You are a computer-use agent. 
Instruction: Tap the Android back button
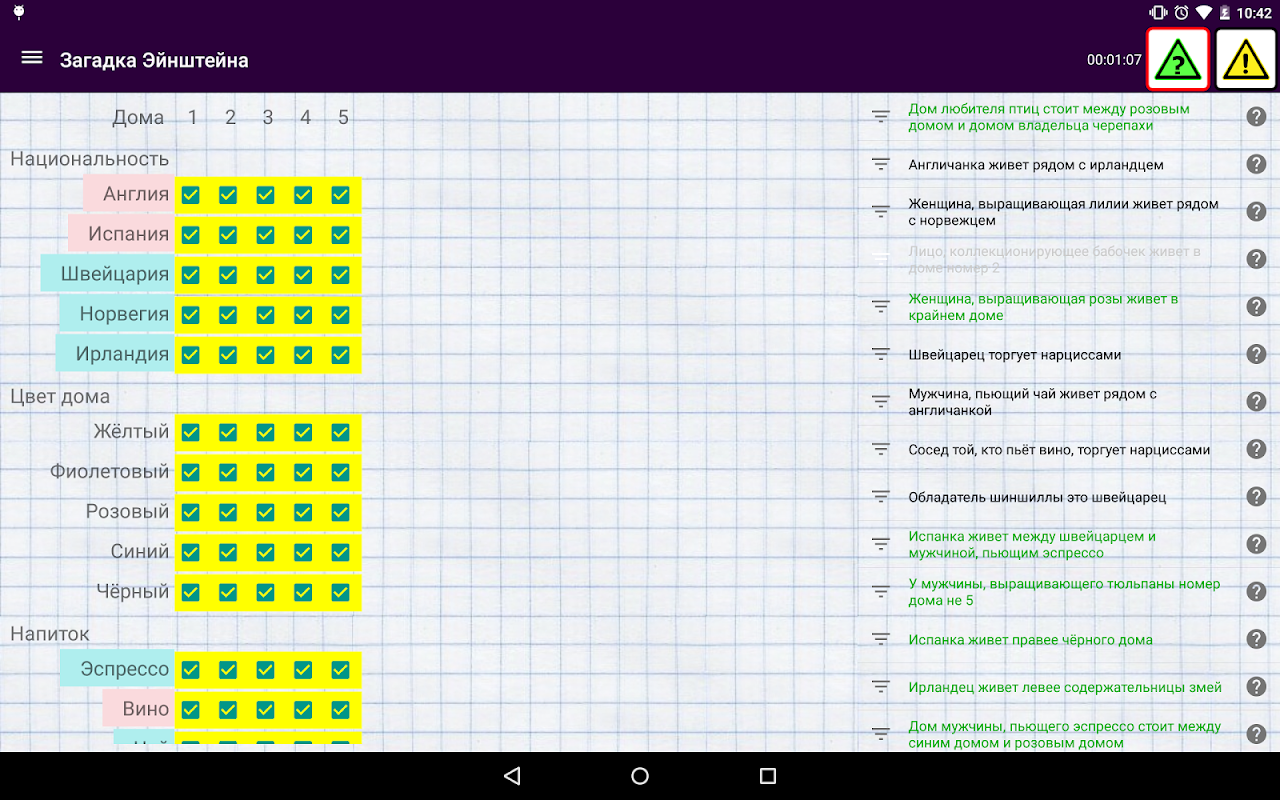512,776
